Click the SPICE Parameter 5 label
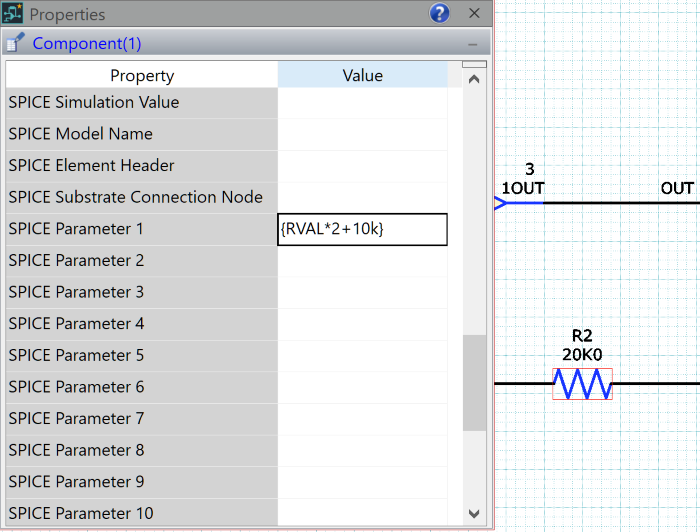This screenshot has height=532, width=700. [76, 355]
